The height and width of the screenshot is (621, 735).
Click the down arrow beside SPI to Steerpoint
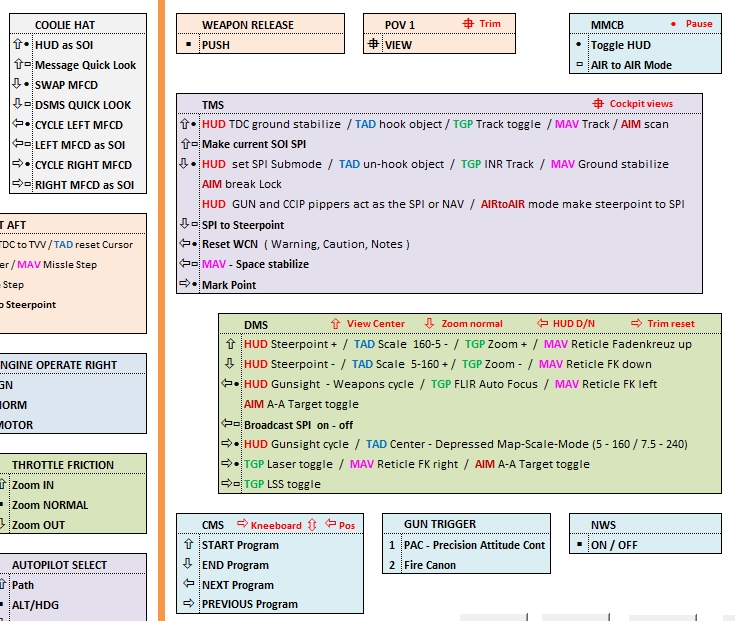click(x=184, y=224)
